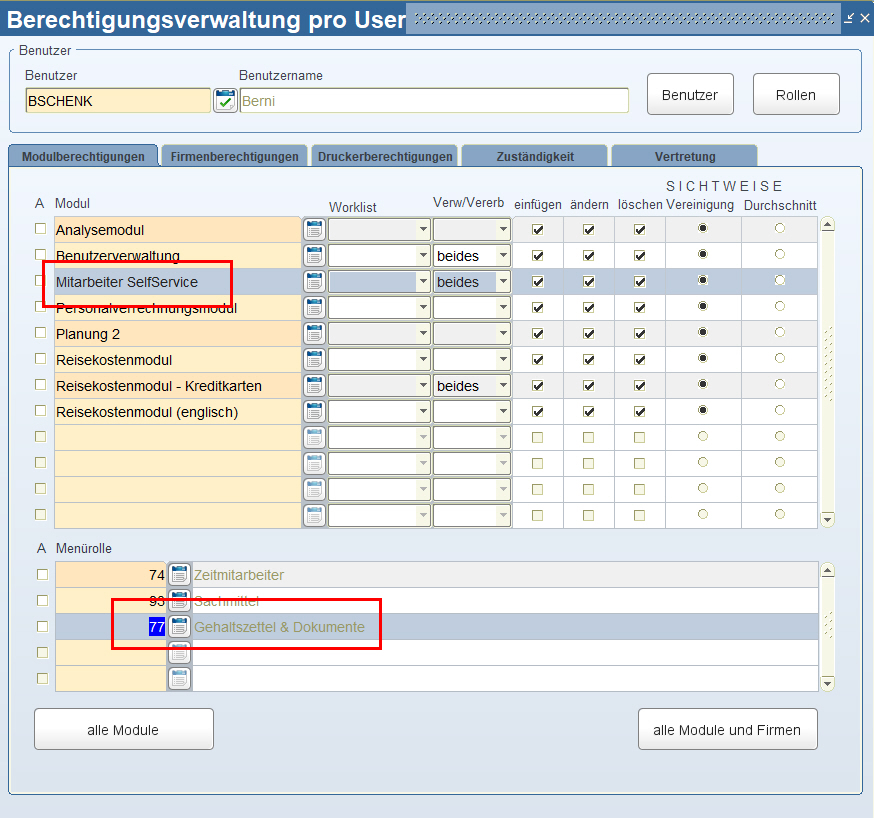Open Worklist dropdown for Personalverrechnungsmodul
Image resolution: width=874 pixels, height=818 pixels.
click(423, 308)
